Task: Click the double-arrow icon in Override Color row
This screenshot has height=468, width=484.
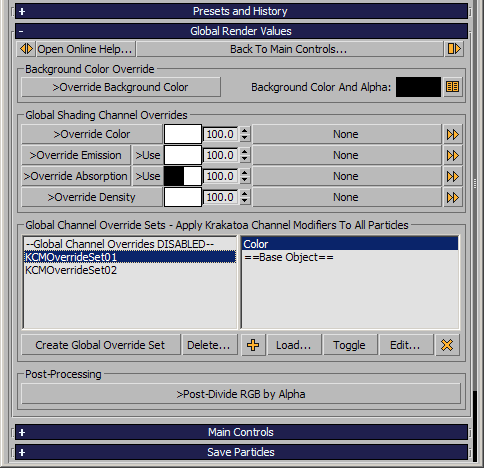Action: click(x=453, y=134)
